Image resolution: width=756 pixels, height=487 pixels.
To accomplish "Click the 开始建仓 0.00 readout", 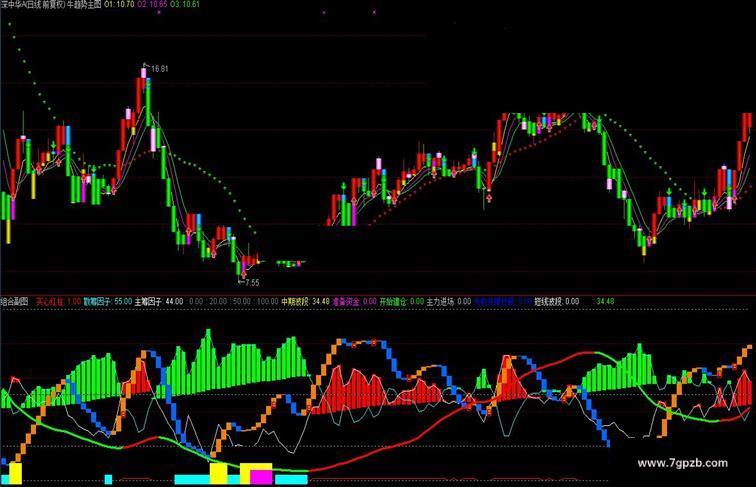I will coord(402,301).
